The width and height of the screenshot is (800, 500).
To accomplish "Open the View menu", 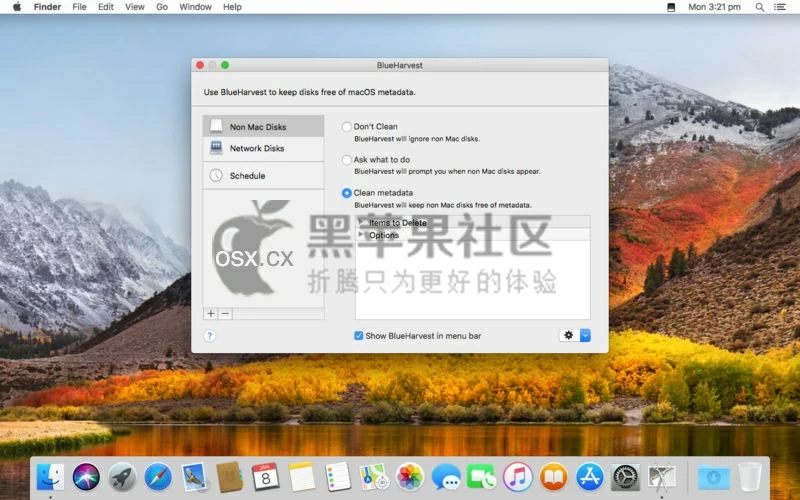I will click(x=135, y=7).
